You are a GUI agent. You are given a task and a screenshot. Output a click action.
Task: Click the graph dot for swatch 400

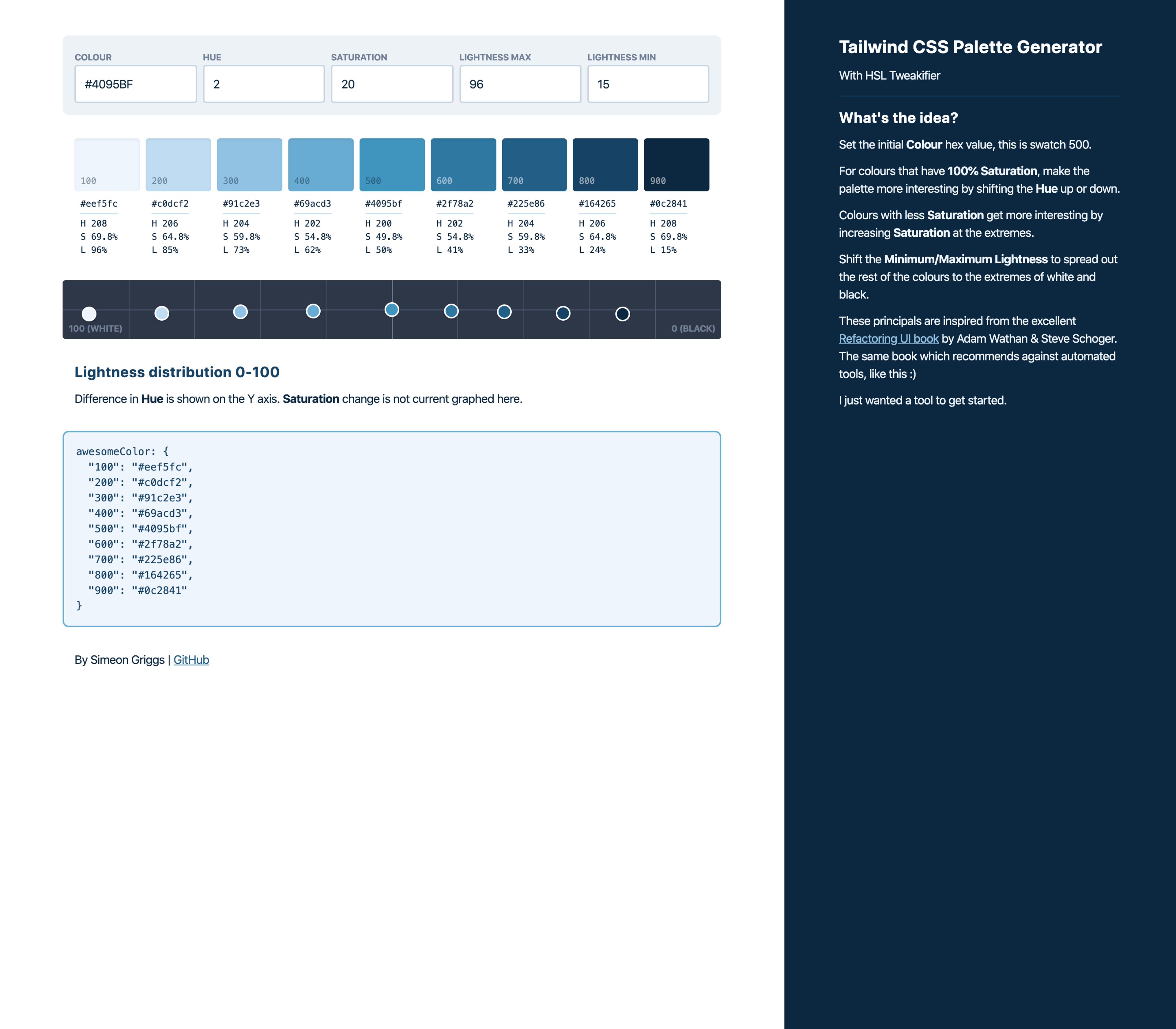click(313, 311)
